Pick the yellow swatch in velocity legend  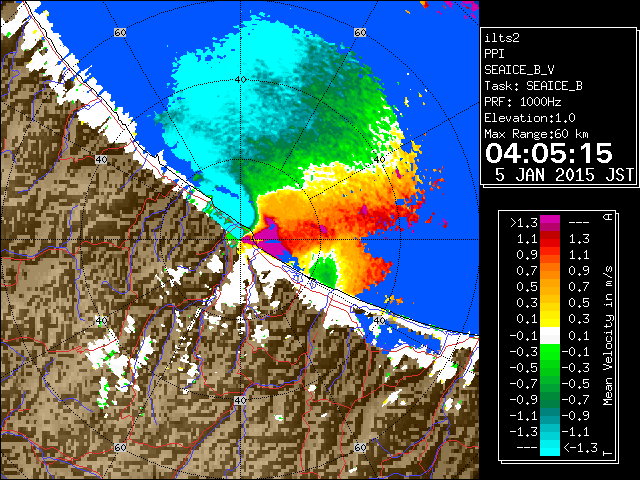[x=550, y=319]
